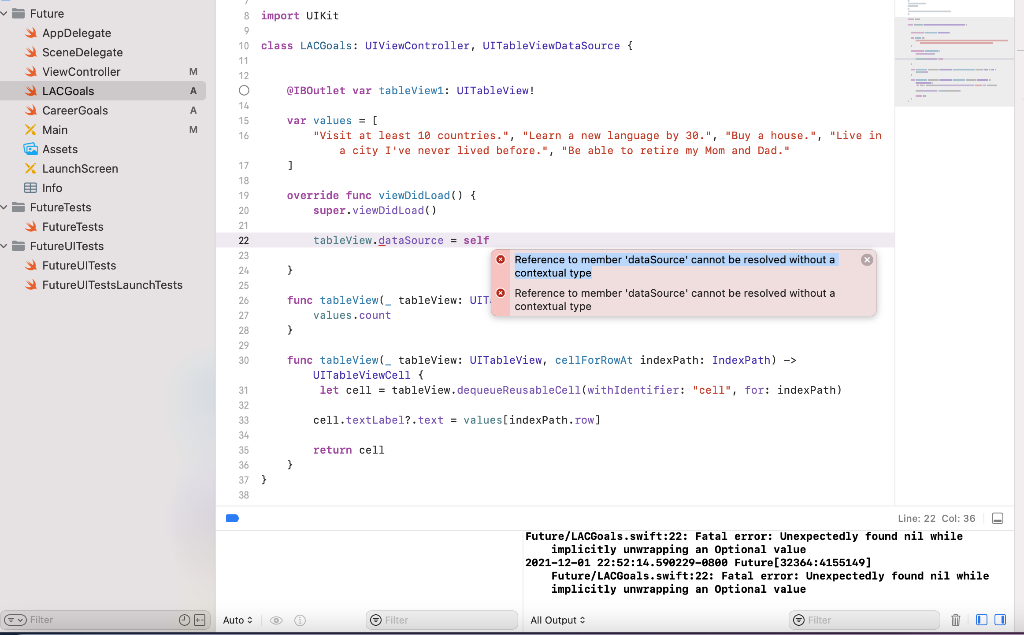Open Main storyboard file
Viewport: 1024px width, 635px height.
55,130
